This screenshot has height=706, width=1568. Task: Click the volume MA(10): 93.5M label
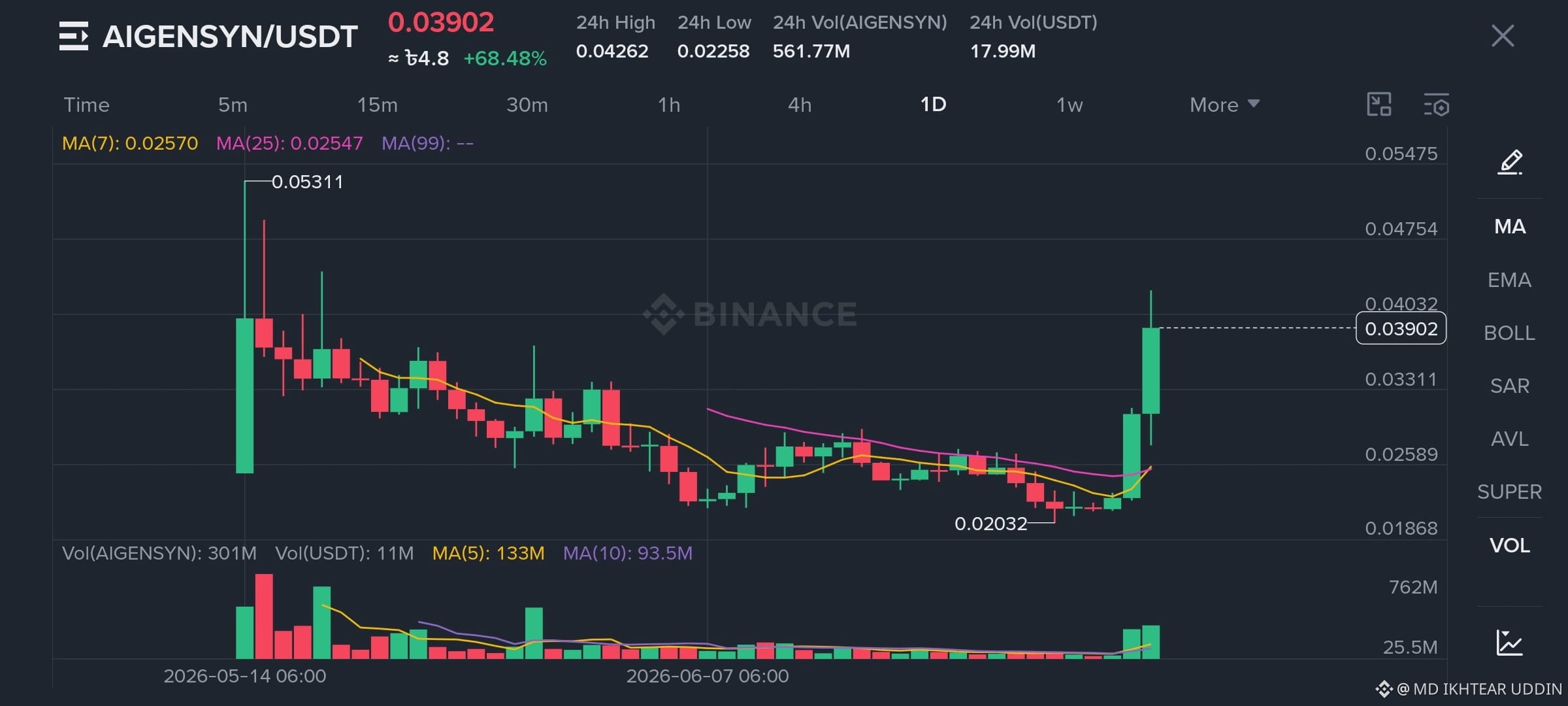click(628, 553)
